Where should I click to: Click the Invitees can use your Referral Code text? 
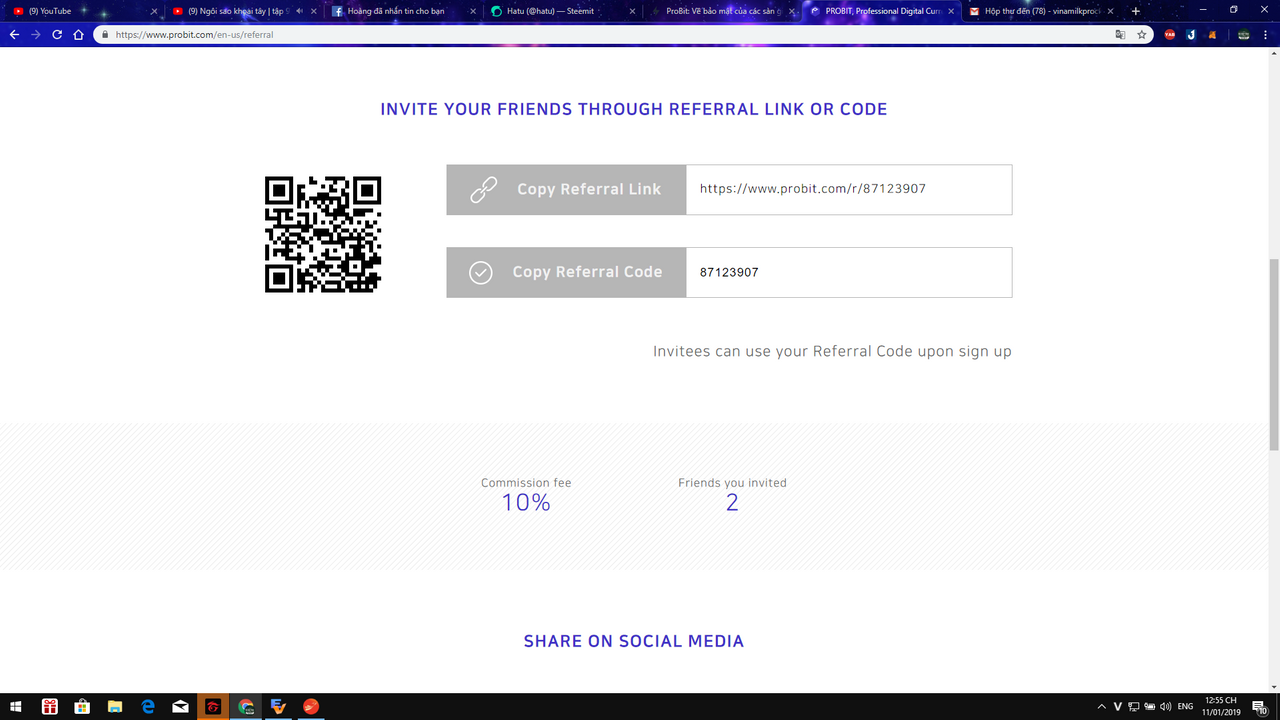click(x=832, y=352)
